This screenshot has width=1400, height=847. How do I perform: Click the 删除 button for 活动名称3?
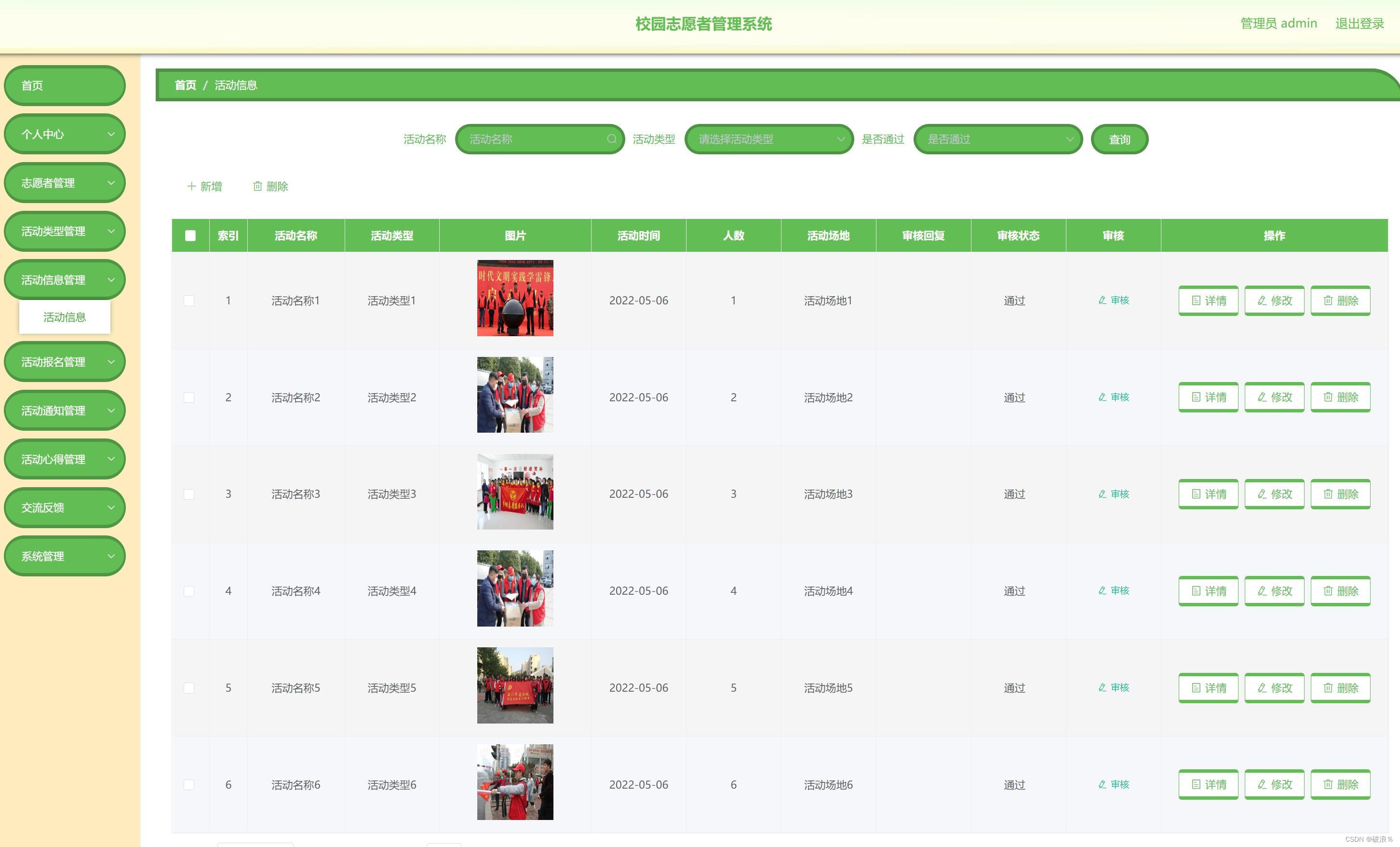point(1340,493)
